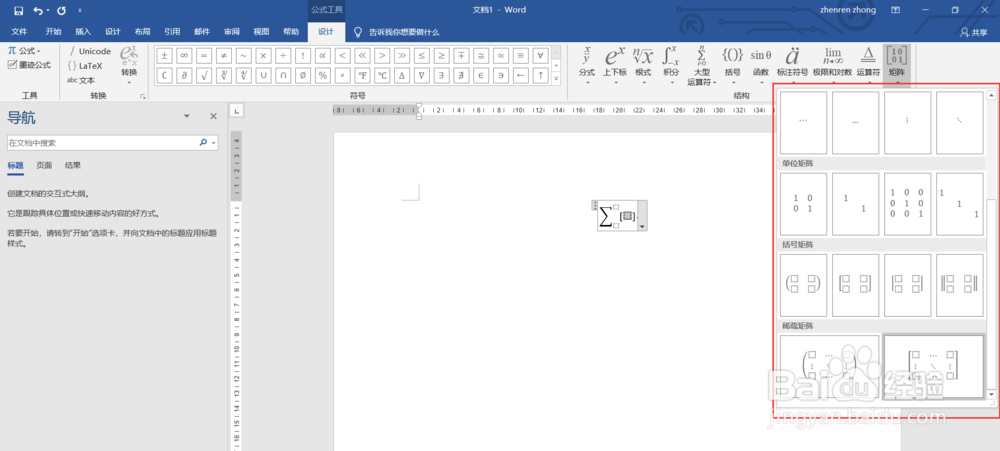
Task: Insert the up arrow ↑ symbol
Action: [x=540, y=76]
